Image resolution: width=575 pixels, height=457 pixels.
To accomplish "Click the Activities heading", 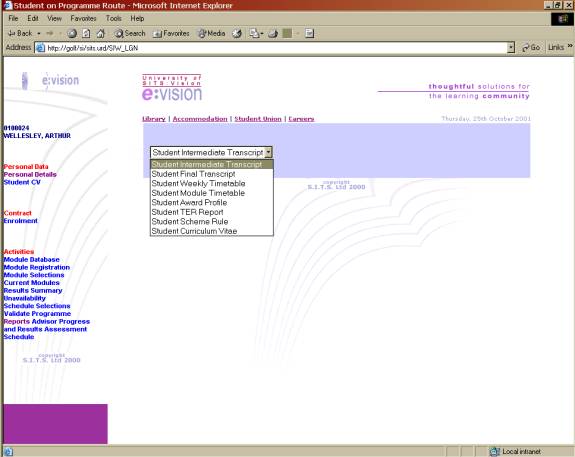I will (x=19, y=252).
